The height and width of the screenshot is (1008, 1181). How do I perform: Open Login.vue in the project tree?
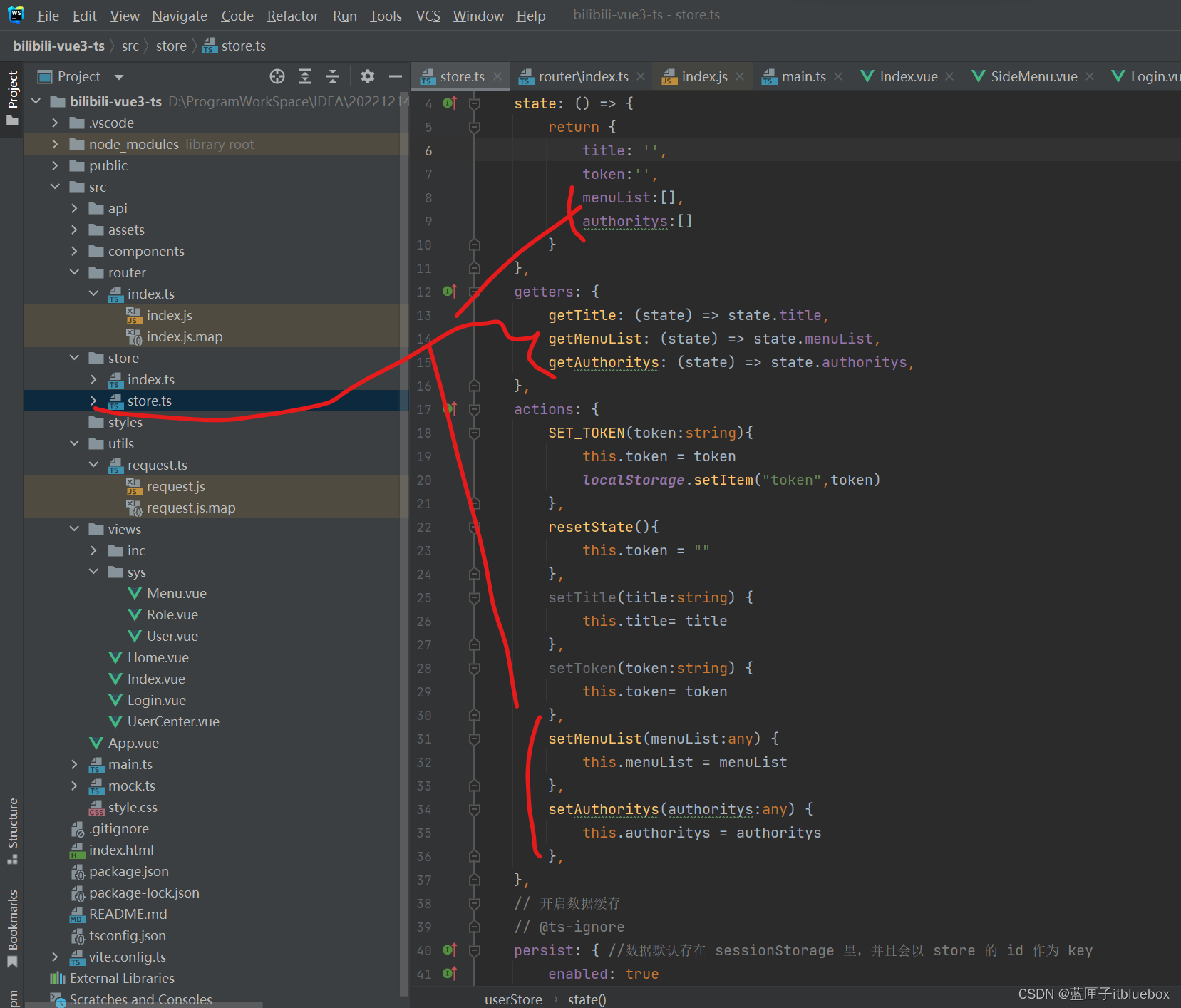pyautogui.click(x=156, y=700)
